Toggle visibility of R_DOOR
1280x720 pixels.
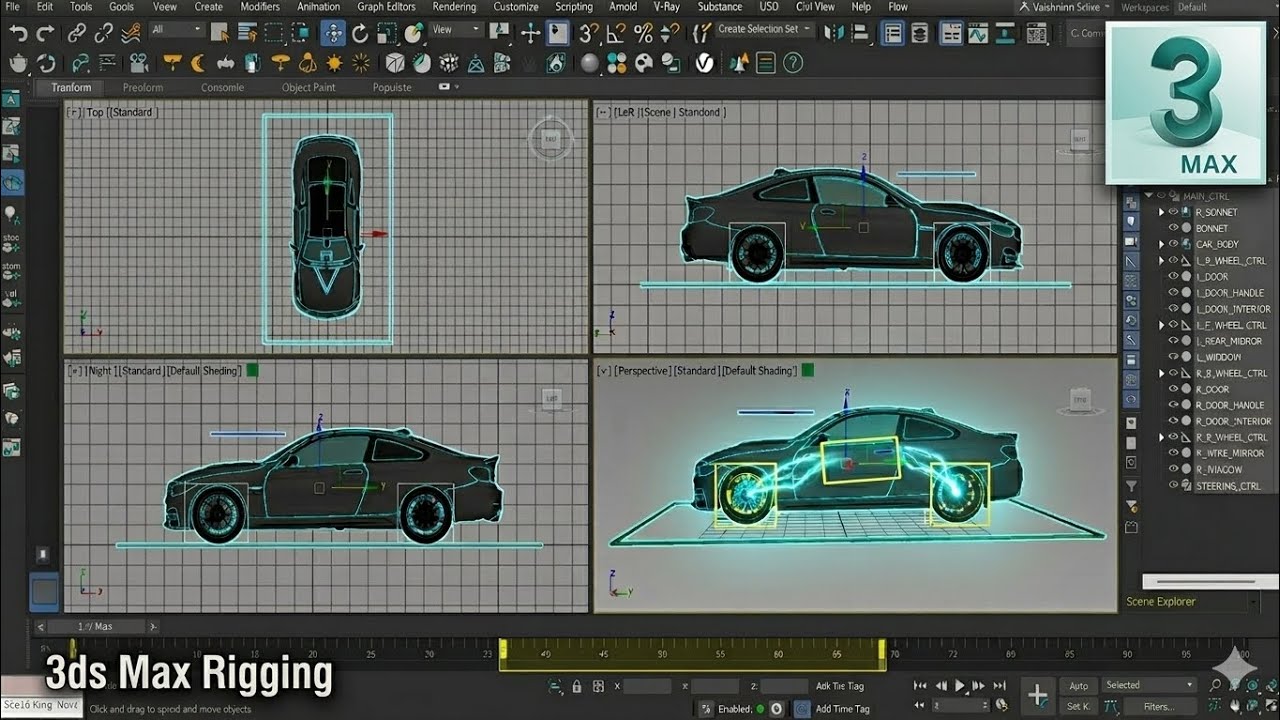click(x=1175, y=389)
